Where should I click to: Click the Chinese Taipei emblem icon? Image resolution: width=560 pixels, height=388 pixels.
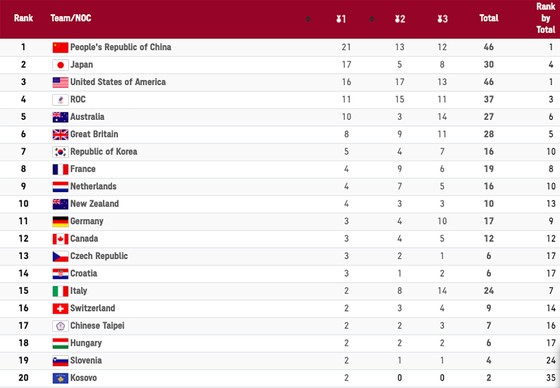click(60, 326)
